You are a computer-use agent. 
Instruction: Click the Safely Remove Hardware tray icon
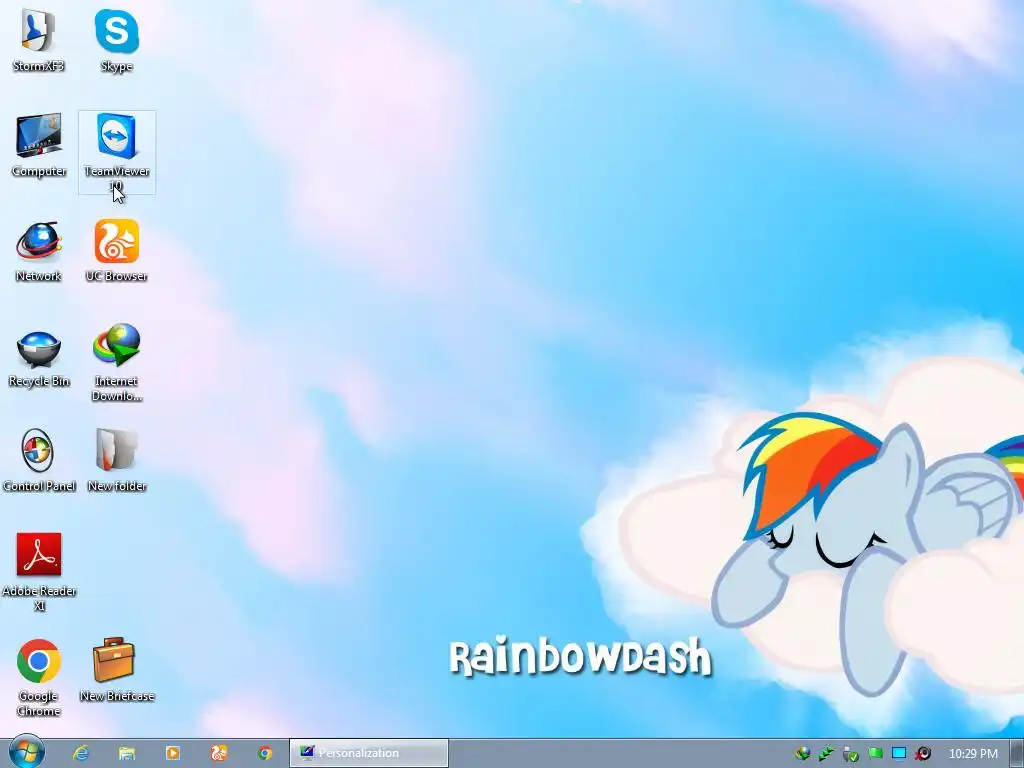[x=850, y=754]
